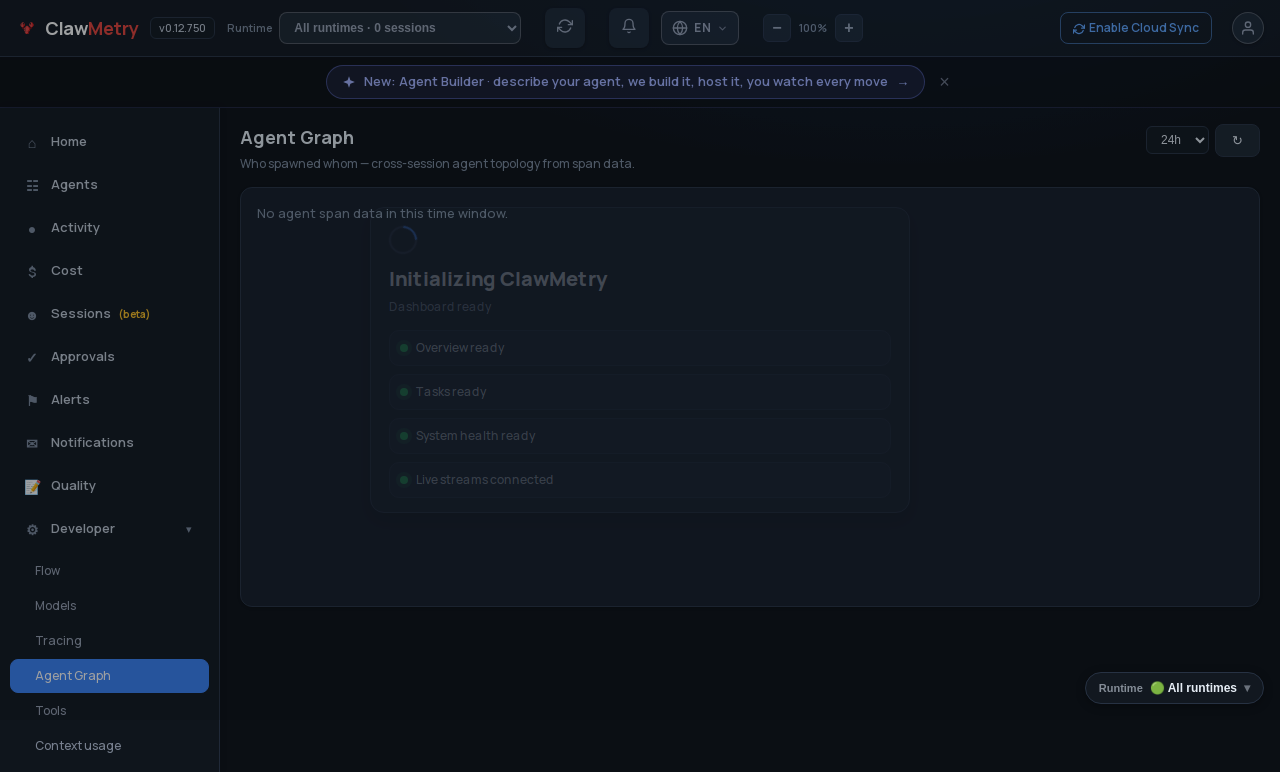Reload the Agent Graph with refresh button

point(1237,140)
